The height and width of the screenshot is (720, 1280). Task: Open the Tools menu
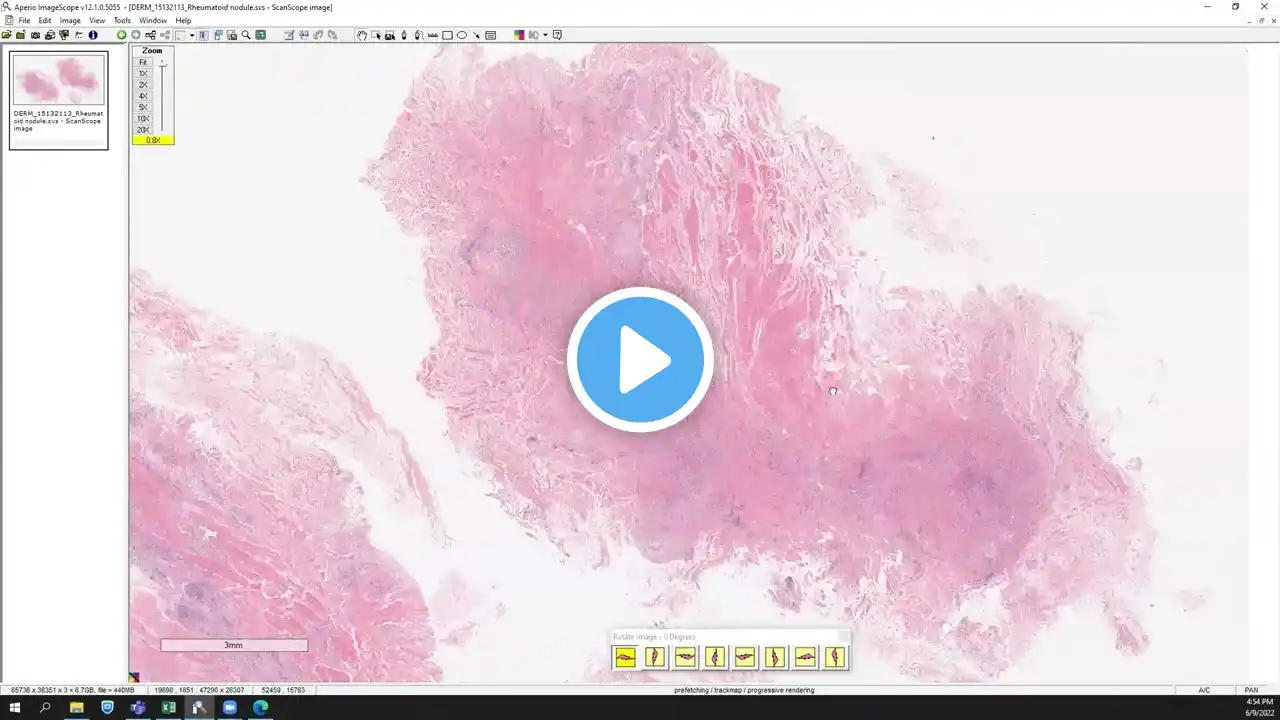click(122, 20)
